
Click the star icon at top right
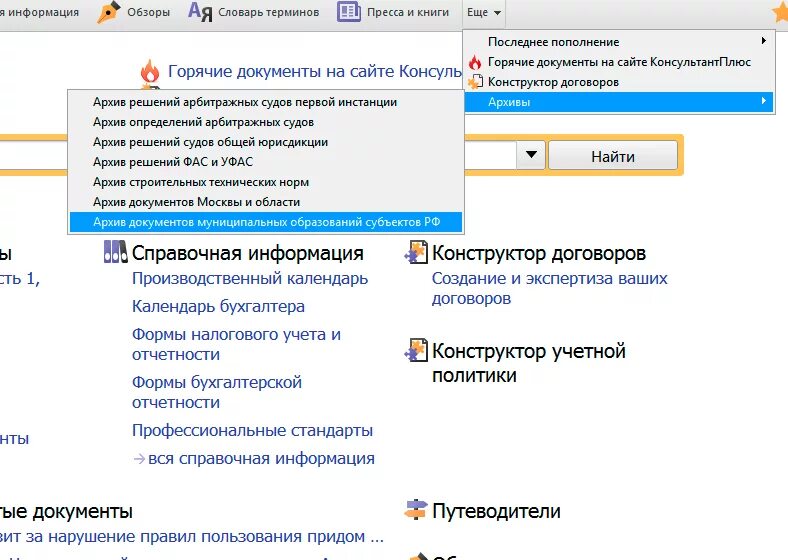point(780,11)
